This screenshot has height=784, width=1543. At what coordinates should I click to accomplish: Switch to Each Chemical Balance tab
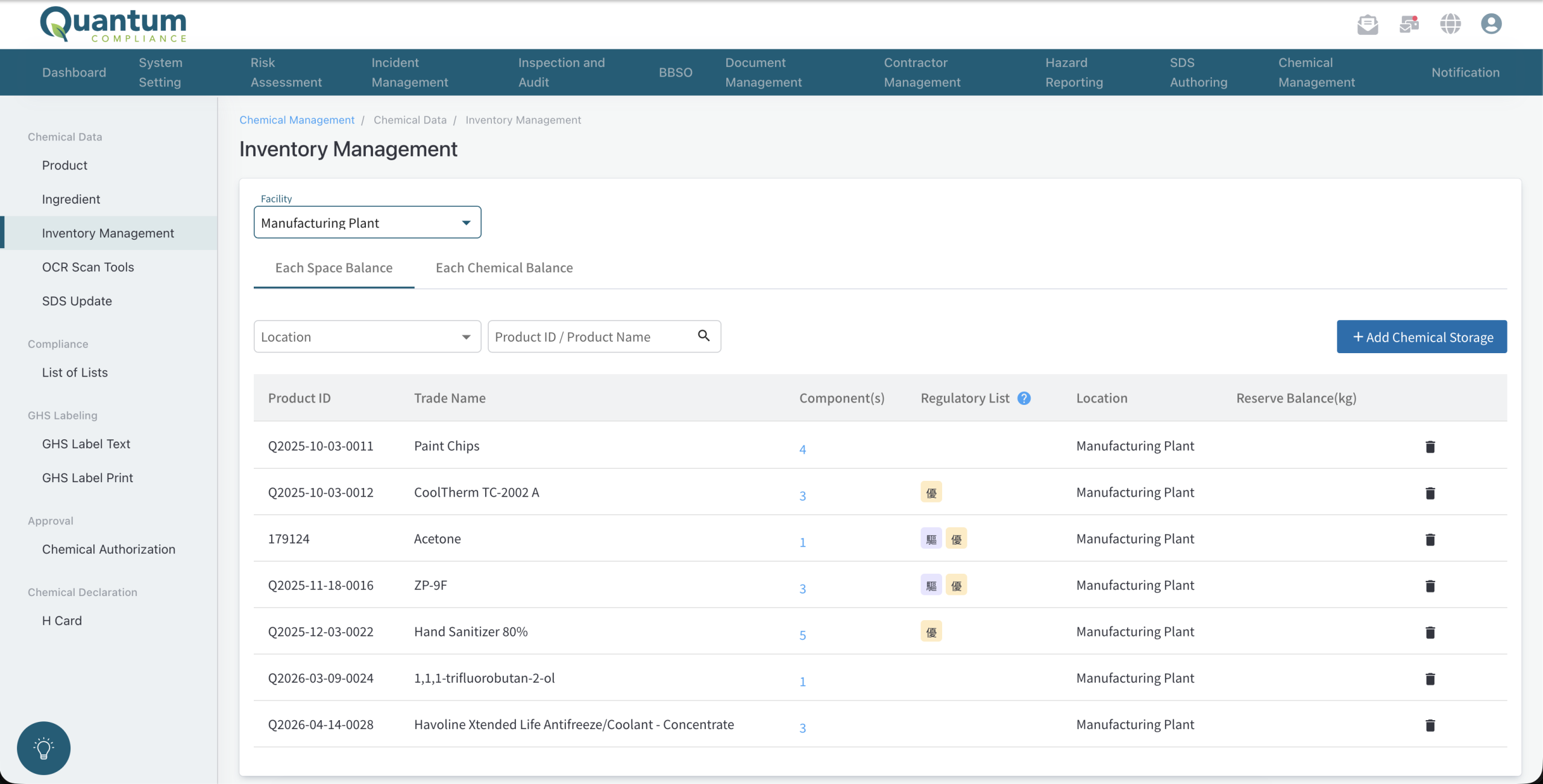click(x=504, y=268)
